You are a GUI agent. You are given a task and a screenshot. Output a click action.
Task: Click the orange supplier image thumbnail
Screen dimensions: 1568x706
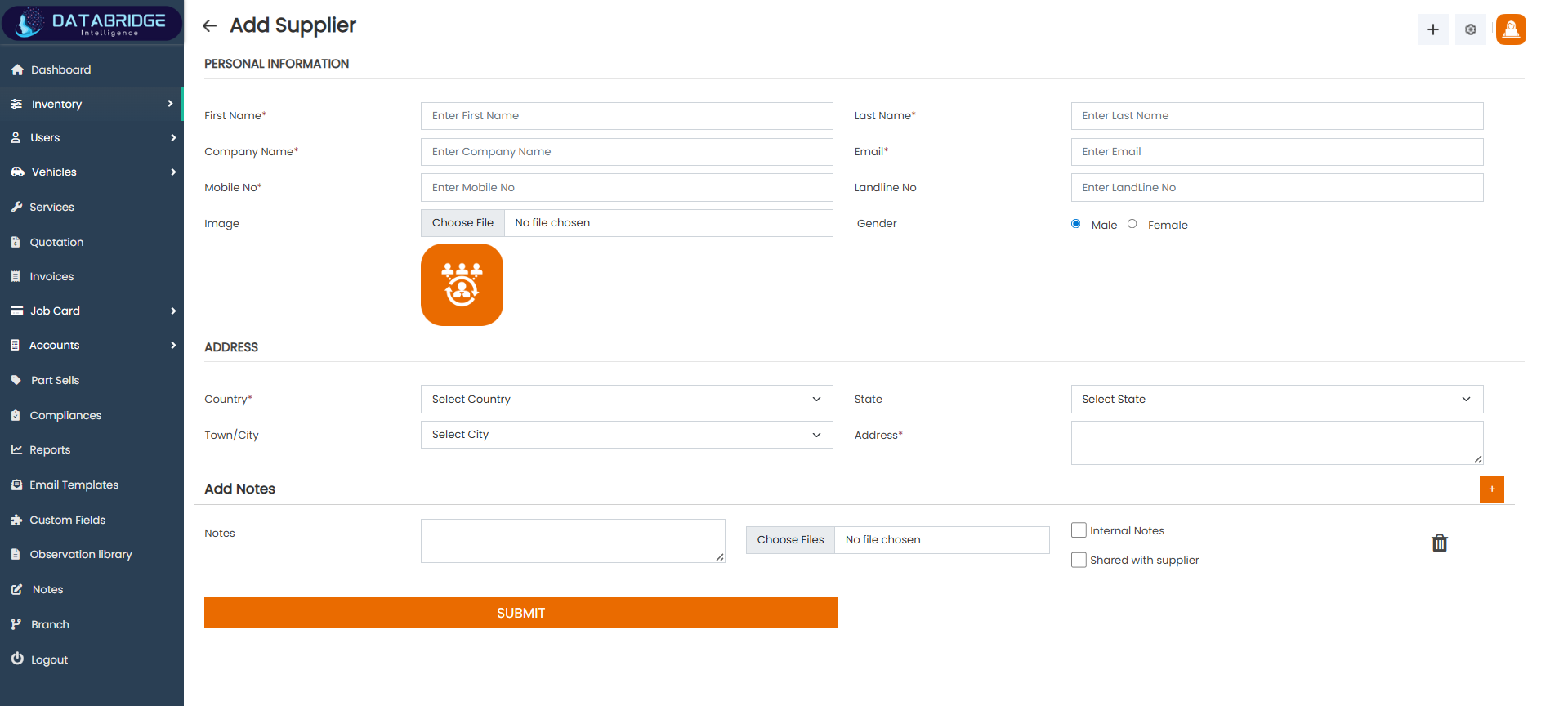tap(462, 285)
